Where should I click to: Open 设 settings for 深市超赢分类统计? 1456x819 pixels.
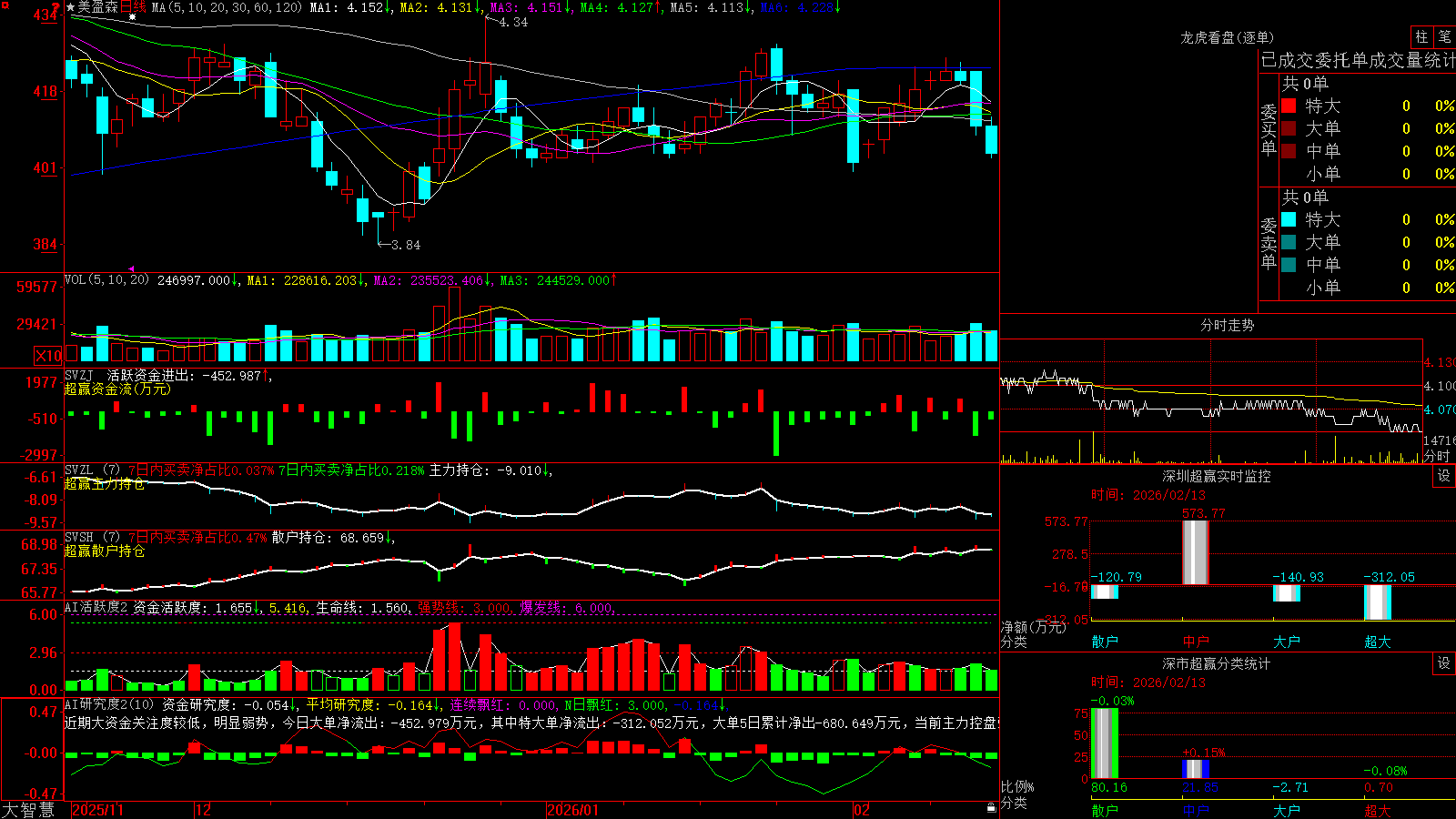pyautogui.click(x=1444, y=663)
